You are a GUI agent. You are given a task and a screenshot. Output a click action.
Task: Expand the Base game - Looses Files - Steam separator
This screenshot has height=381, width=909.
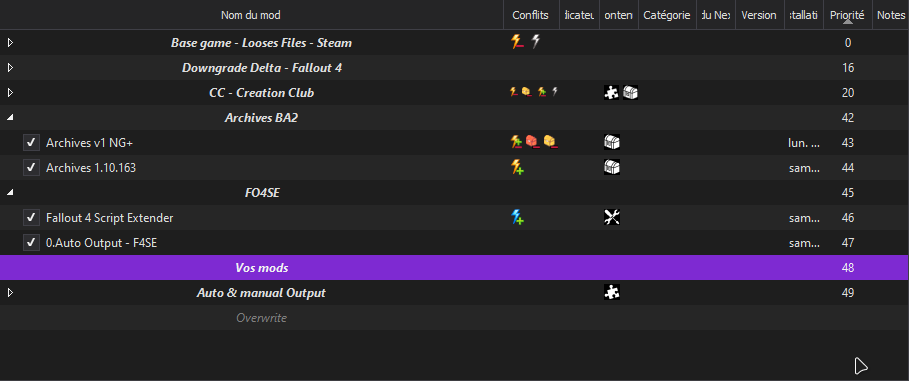coord(10,42)
